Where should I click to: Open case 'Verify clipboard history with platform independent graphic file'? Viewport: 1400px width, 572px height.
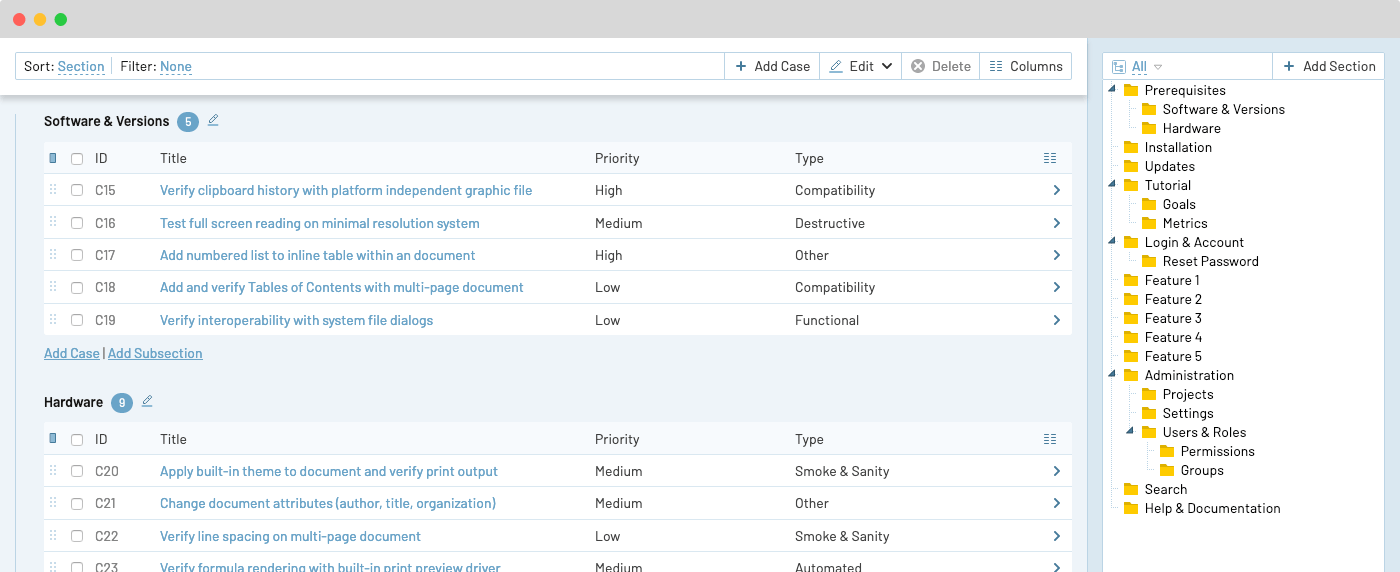(x=346, y=190)
